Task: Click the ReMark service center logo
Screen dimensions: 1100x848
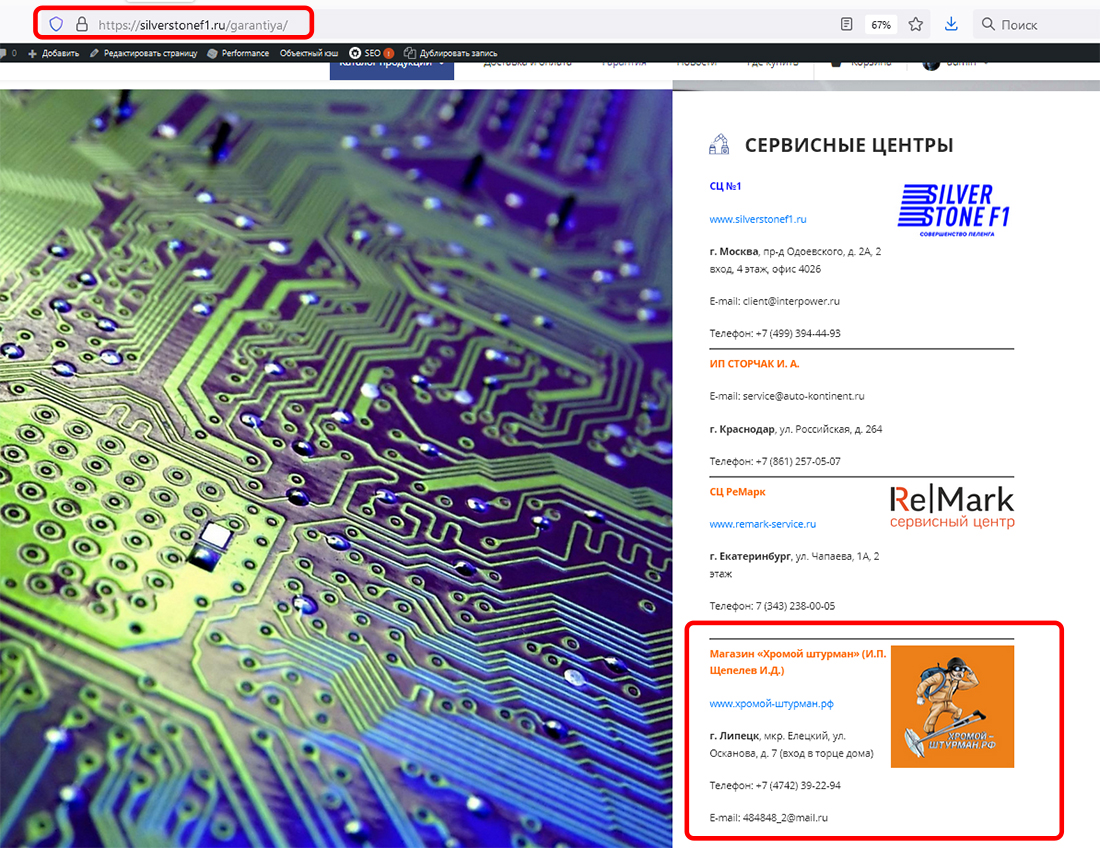Action: coord(952,506)
